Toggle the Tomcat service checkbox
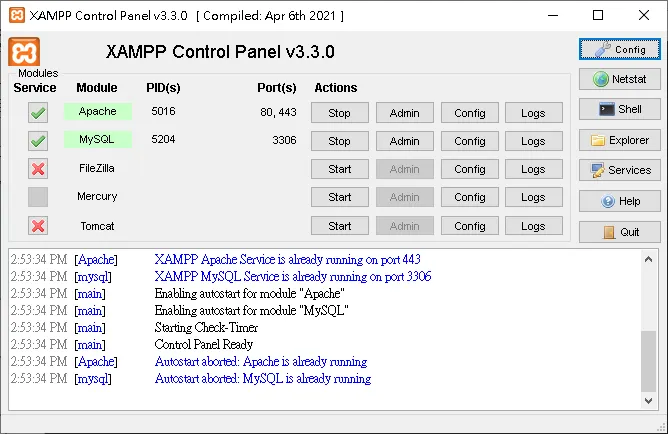The width and height of the screenshot is (668, 434). point(38,226)
